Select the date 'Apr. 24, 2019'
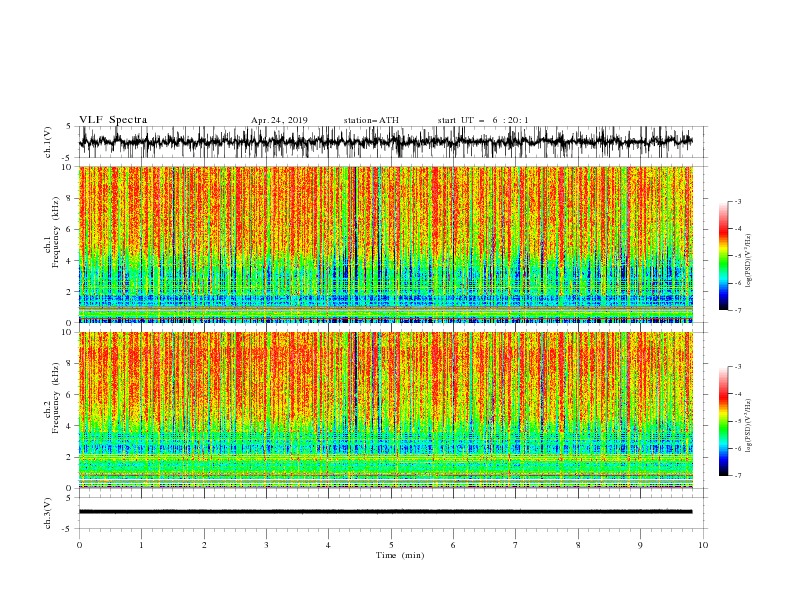Screen dimensions: 792x612 click(x=279, y=120)
